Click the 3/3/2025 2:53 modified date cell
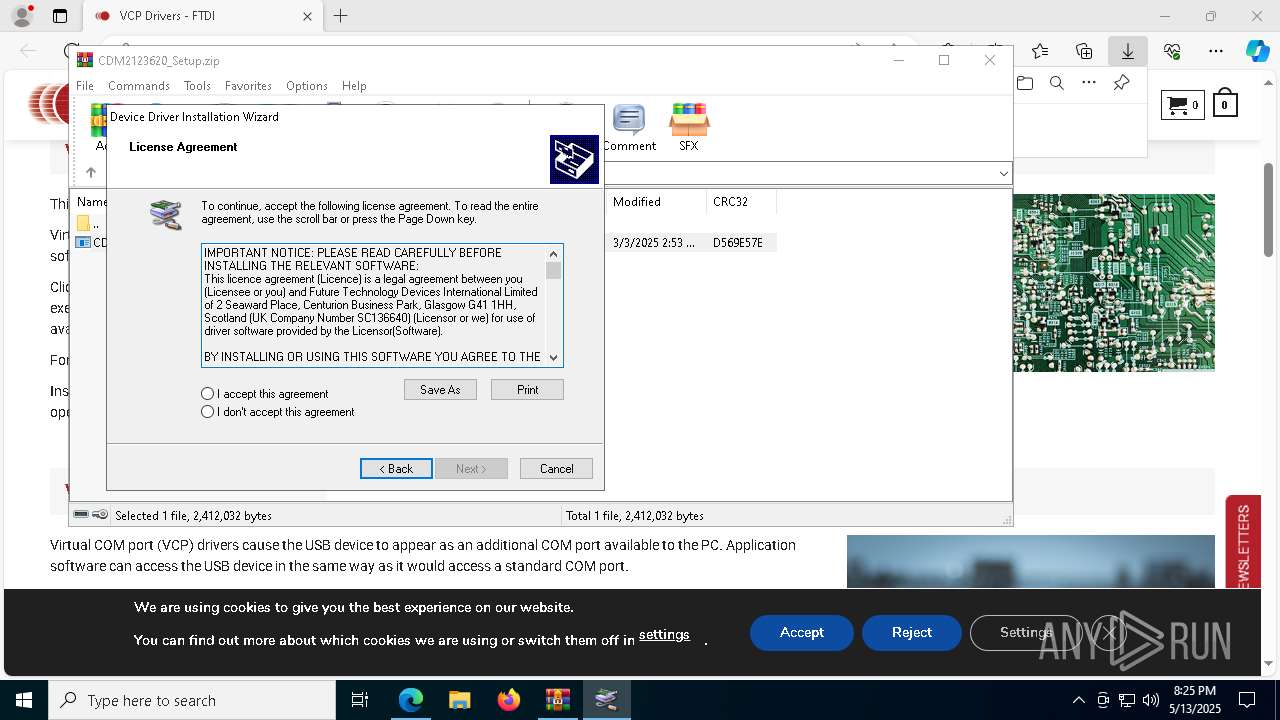Viewport: 1280px width, 720px height. tap(654, 243)
